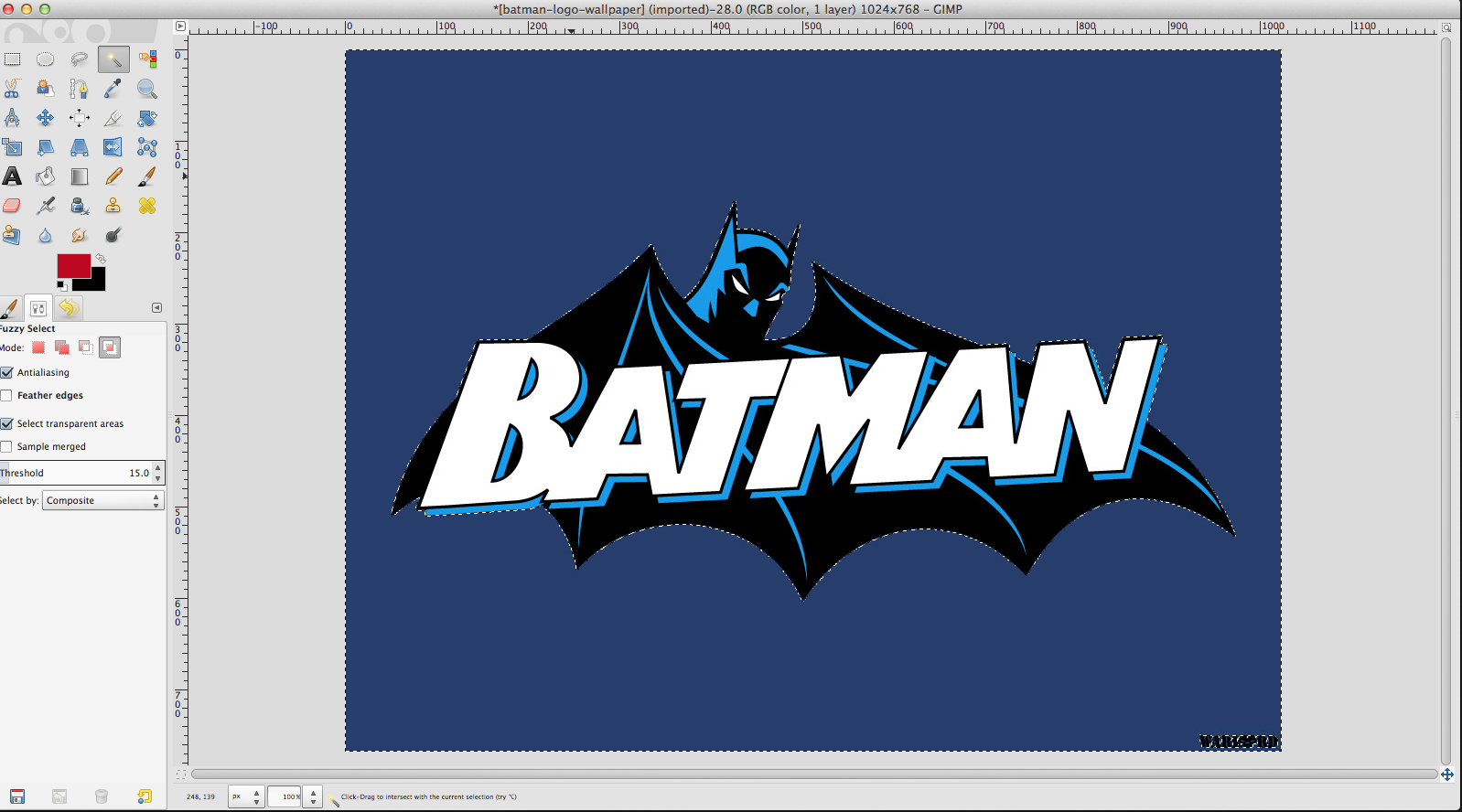This screenshot has height=812, width=1462.
Task: Disable the Antialiasing checkbox
Action: 7,372
